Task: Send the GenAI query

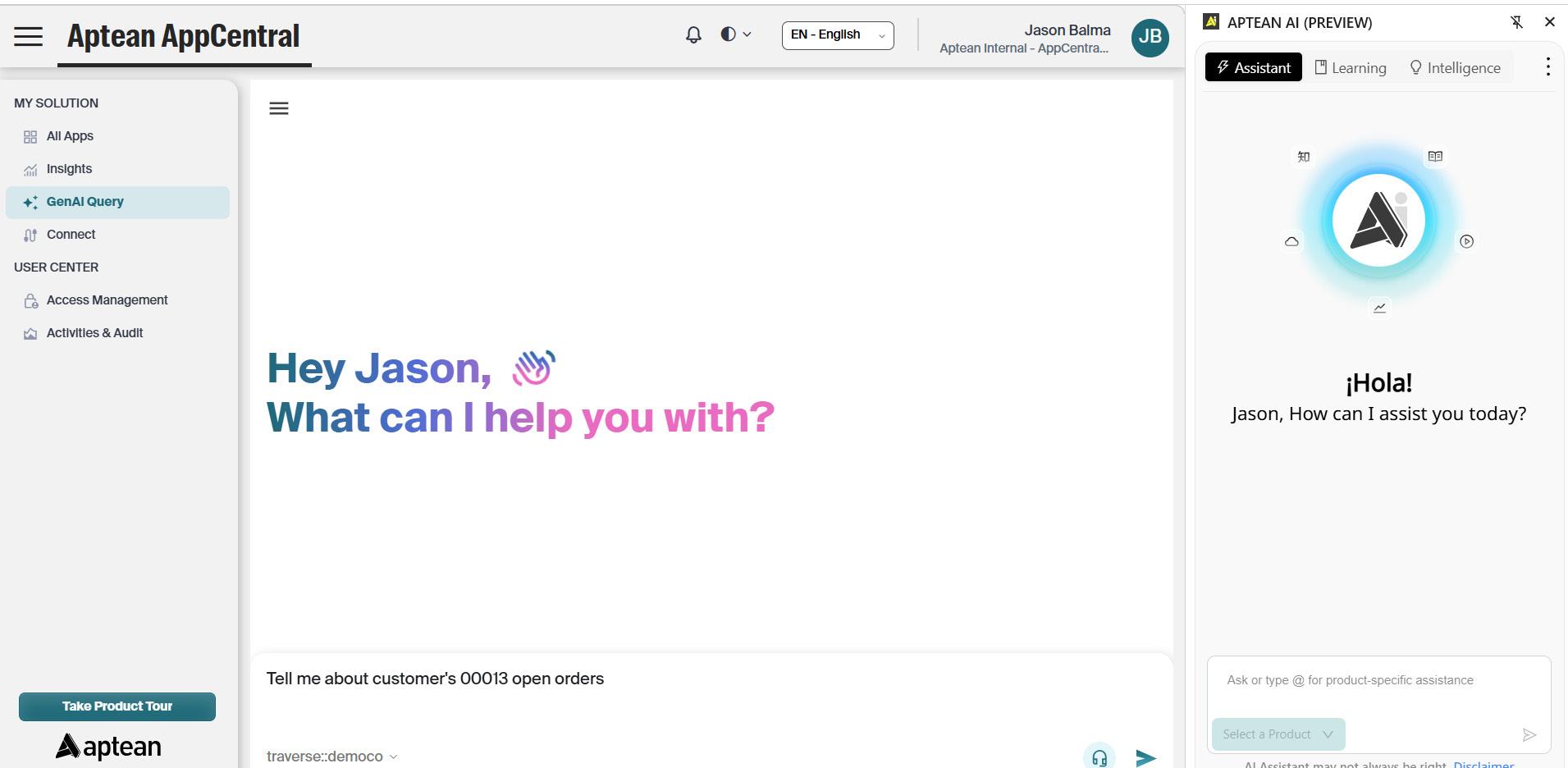Action: coord(1146,757)
